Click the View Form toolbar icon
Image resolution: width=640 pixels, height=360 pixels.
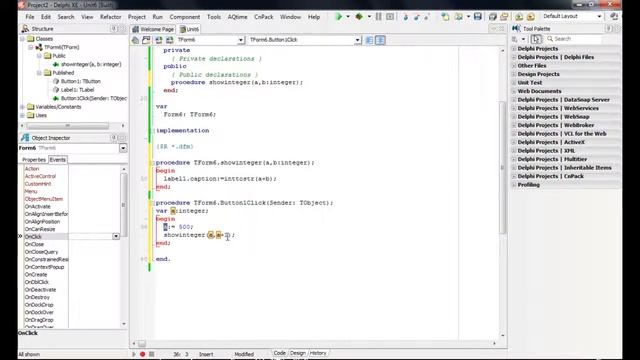pos(504,17)
